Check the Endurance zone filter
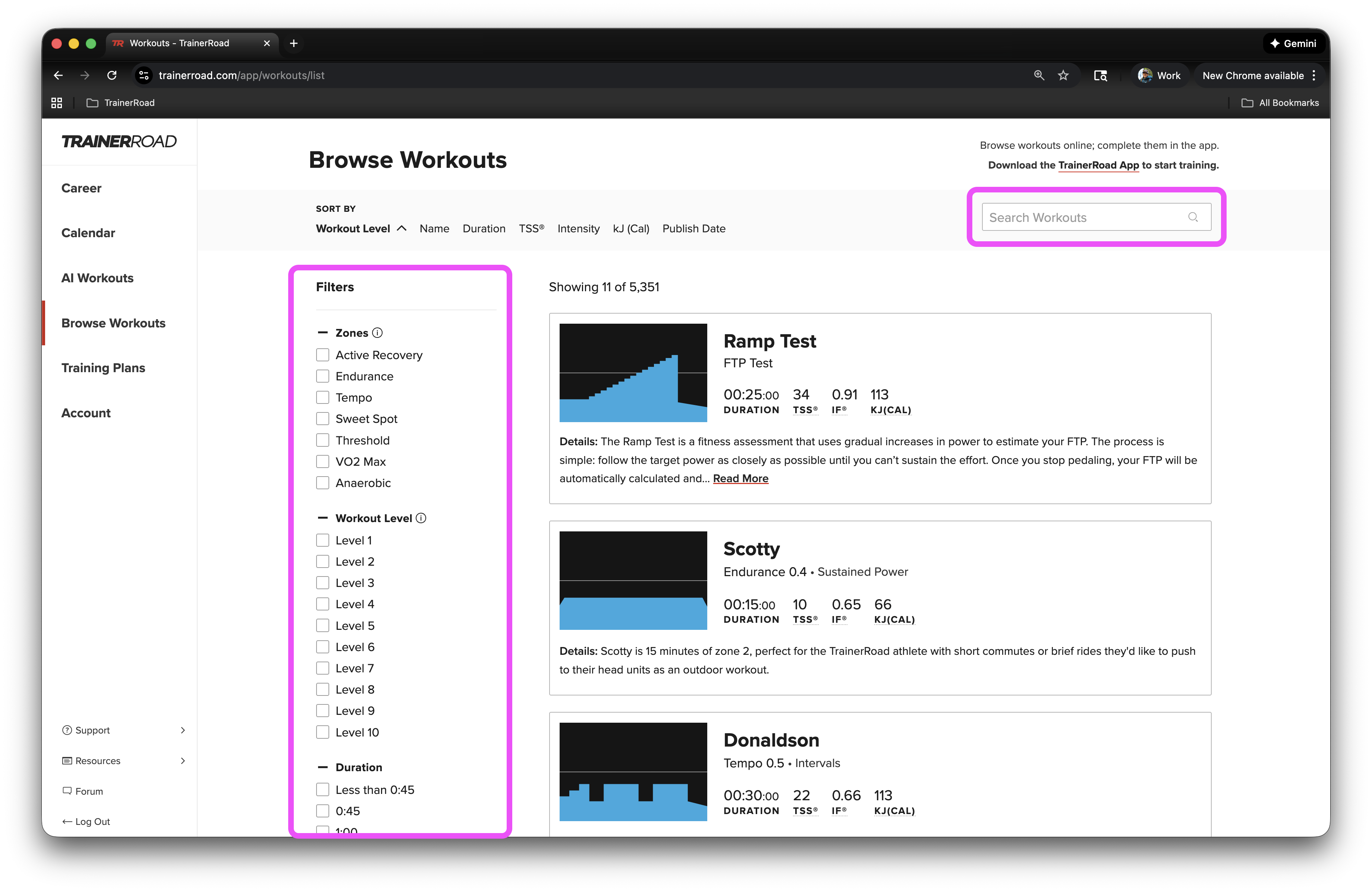Screen dimensions: 1372x892 coord(323,376)
